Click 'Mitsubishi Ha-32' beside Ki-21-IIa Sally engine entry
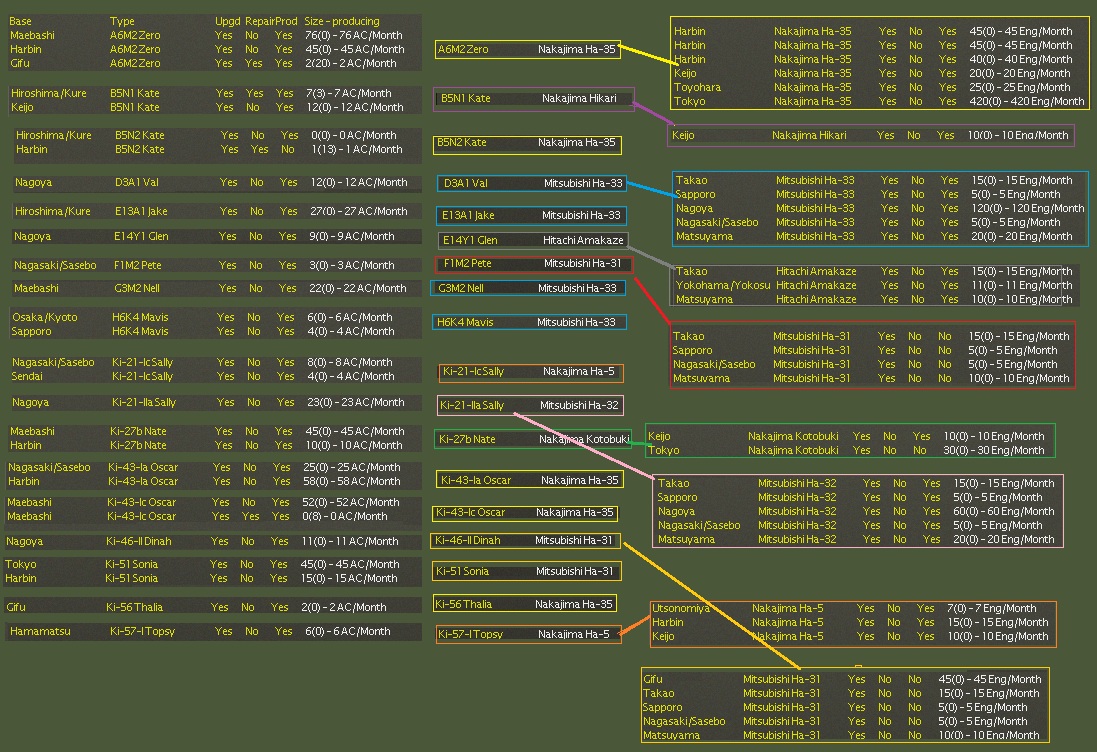 (x=579, y=405)
